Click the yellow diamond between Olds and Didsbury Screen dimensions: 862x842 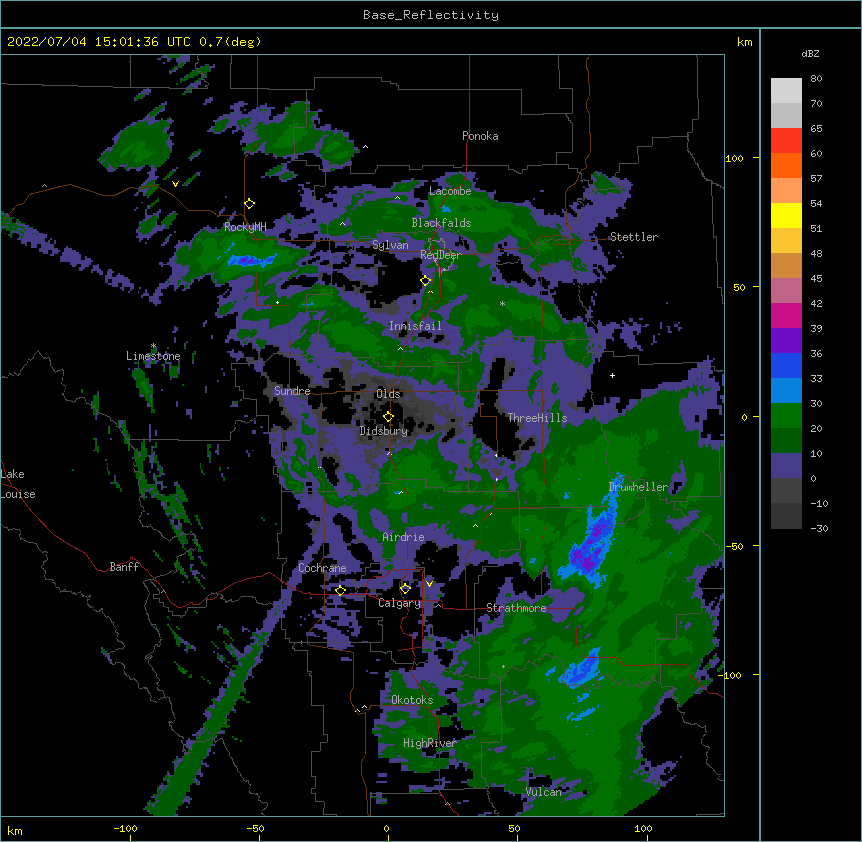click(388, 417)
